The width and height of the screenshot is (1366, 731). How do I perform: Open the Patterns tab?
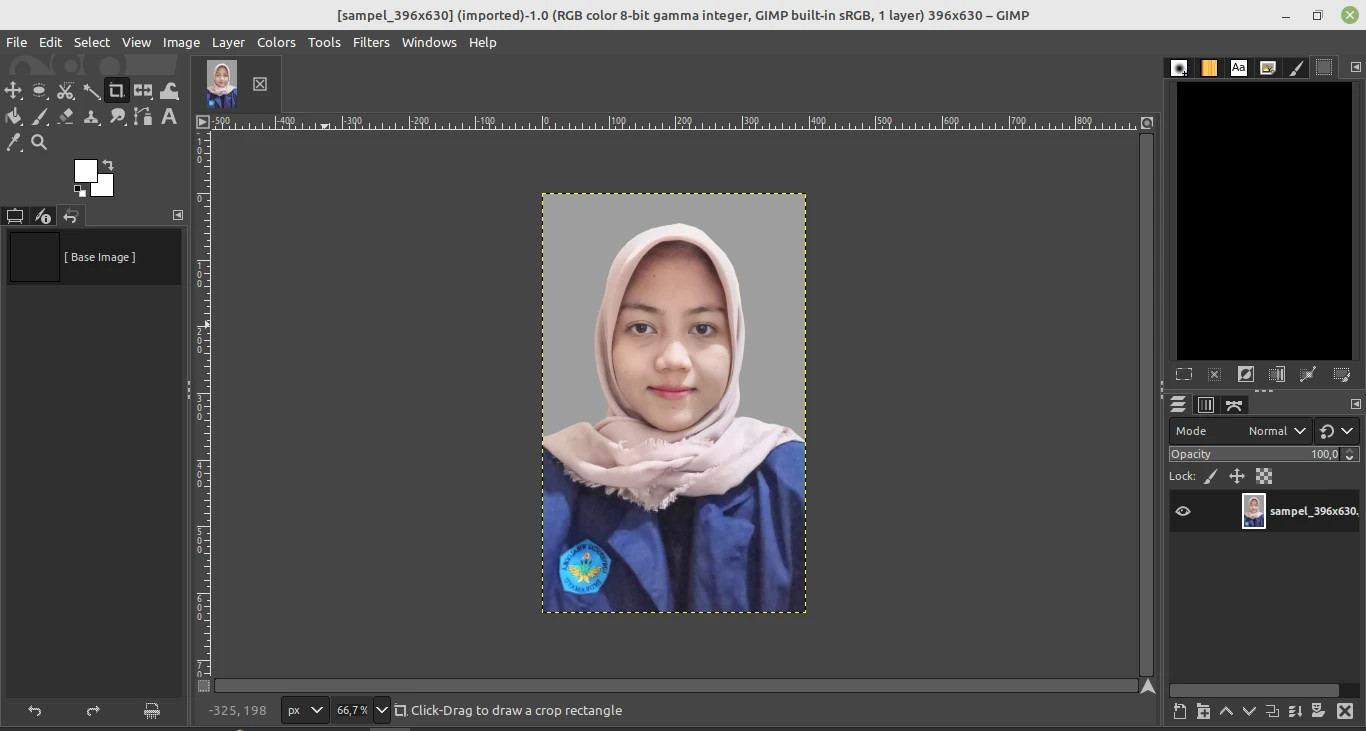click(x=1209, y=68)
